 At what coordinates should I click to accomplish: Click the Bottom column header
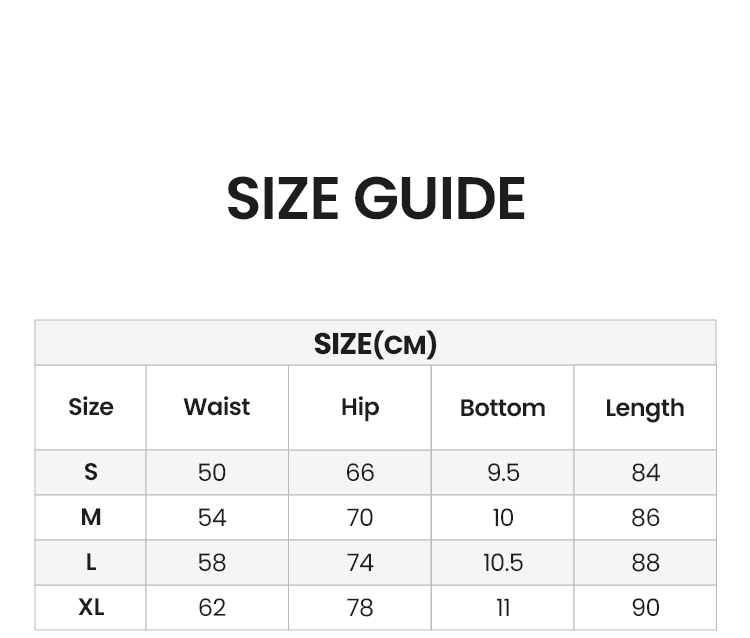(x=503, y=408)
